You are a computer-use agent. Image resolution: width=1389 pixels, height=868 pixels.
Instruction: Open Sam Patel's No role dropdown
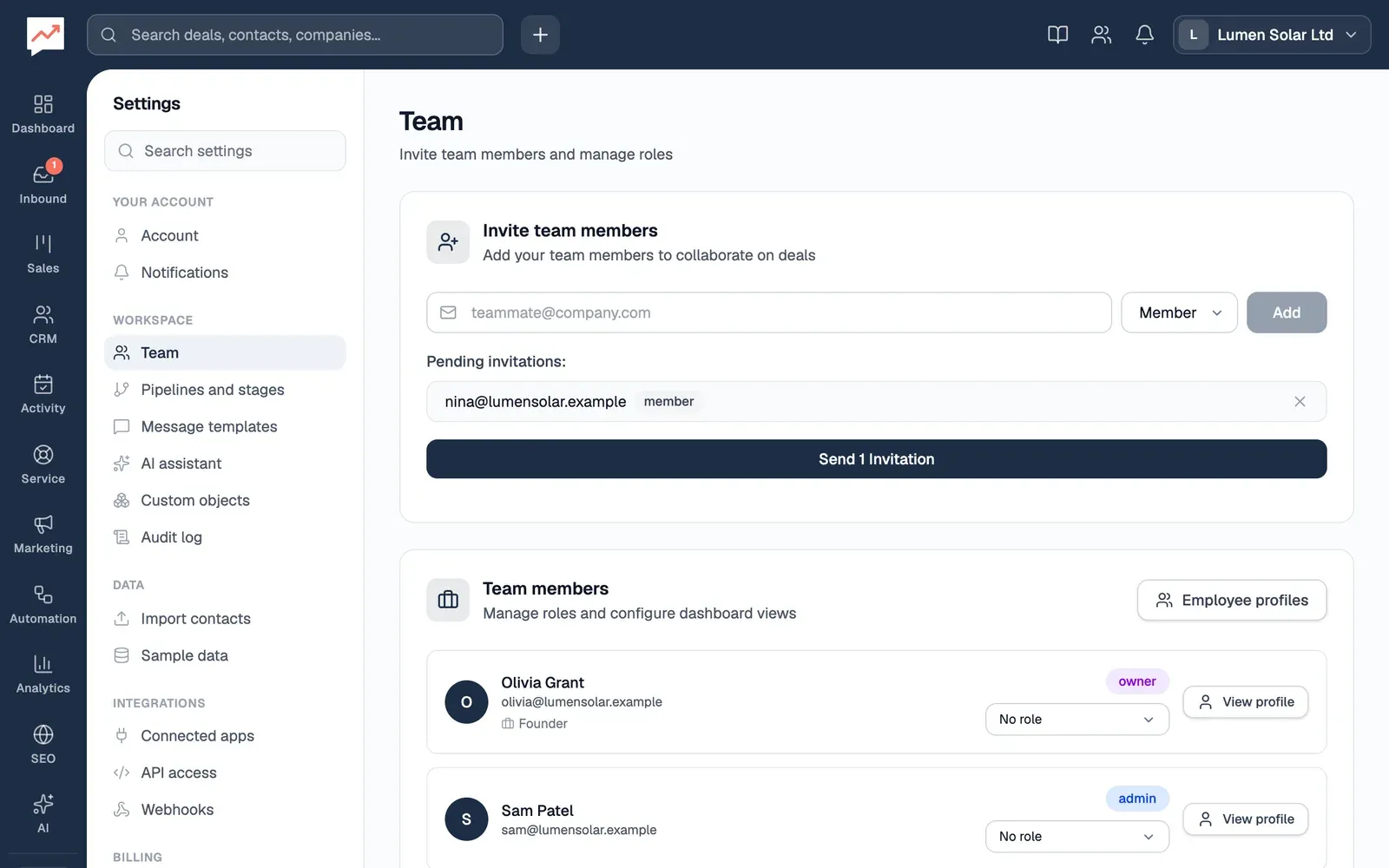pos(1076,837)
